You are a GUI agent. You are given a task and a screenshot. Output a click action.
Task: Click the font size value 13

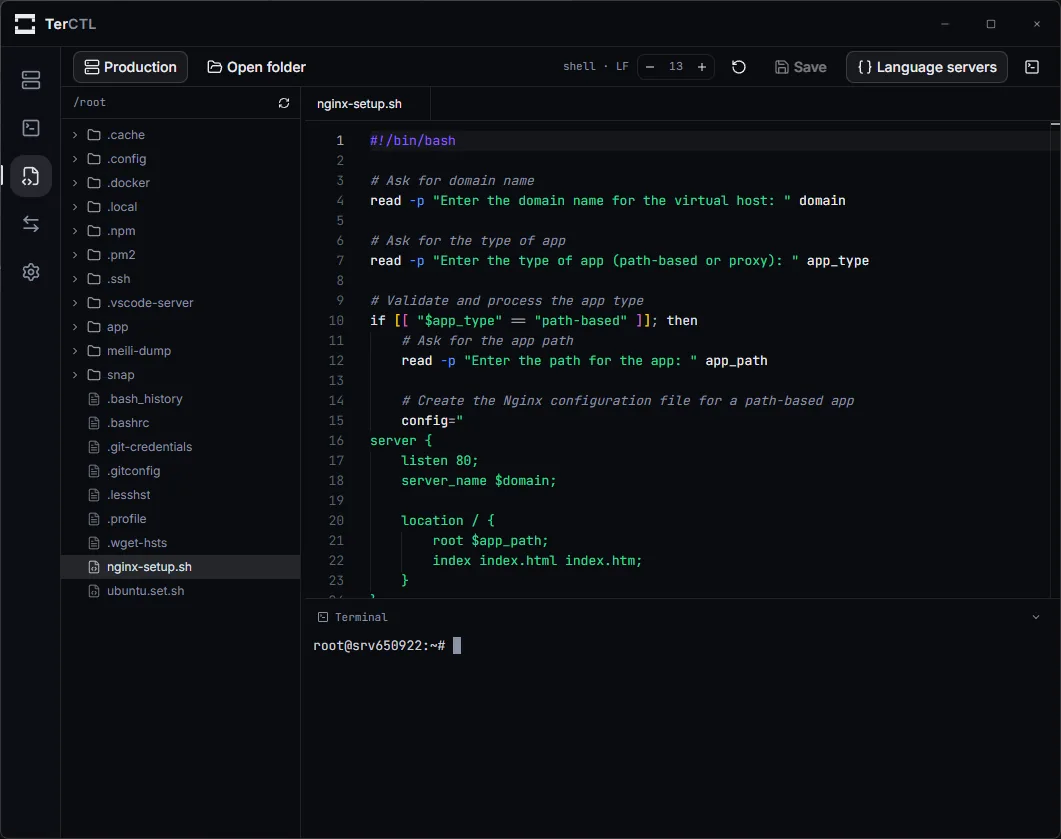pos(675,66)
